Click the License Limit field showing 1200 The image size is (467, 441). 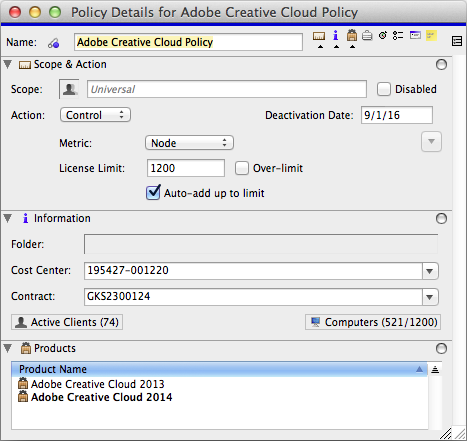tap(186, 168)
